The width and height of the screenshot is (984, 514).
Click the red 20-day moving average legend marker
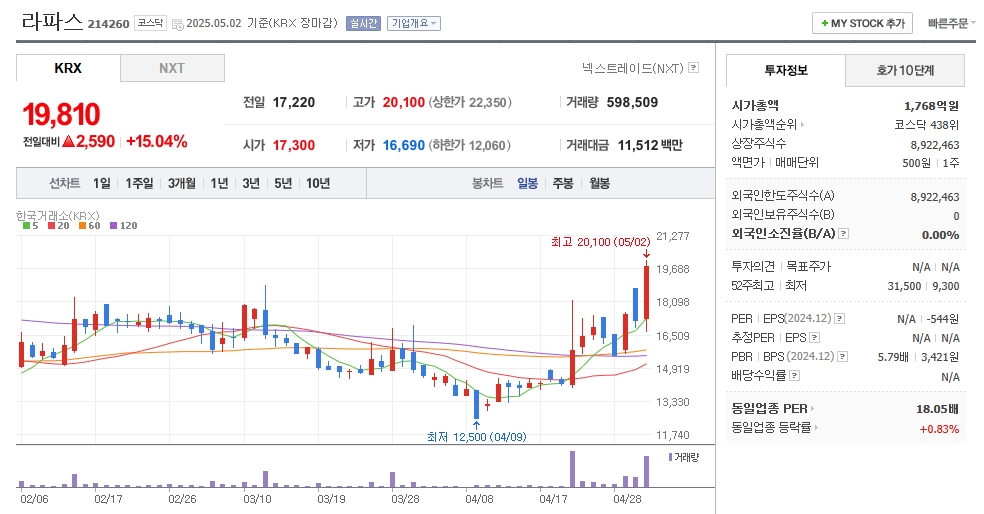point(51,226)
